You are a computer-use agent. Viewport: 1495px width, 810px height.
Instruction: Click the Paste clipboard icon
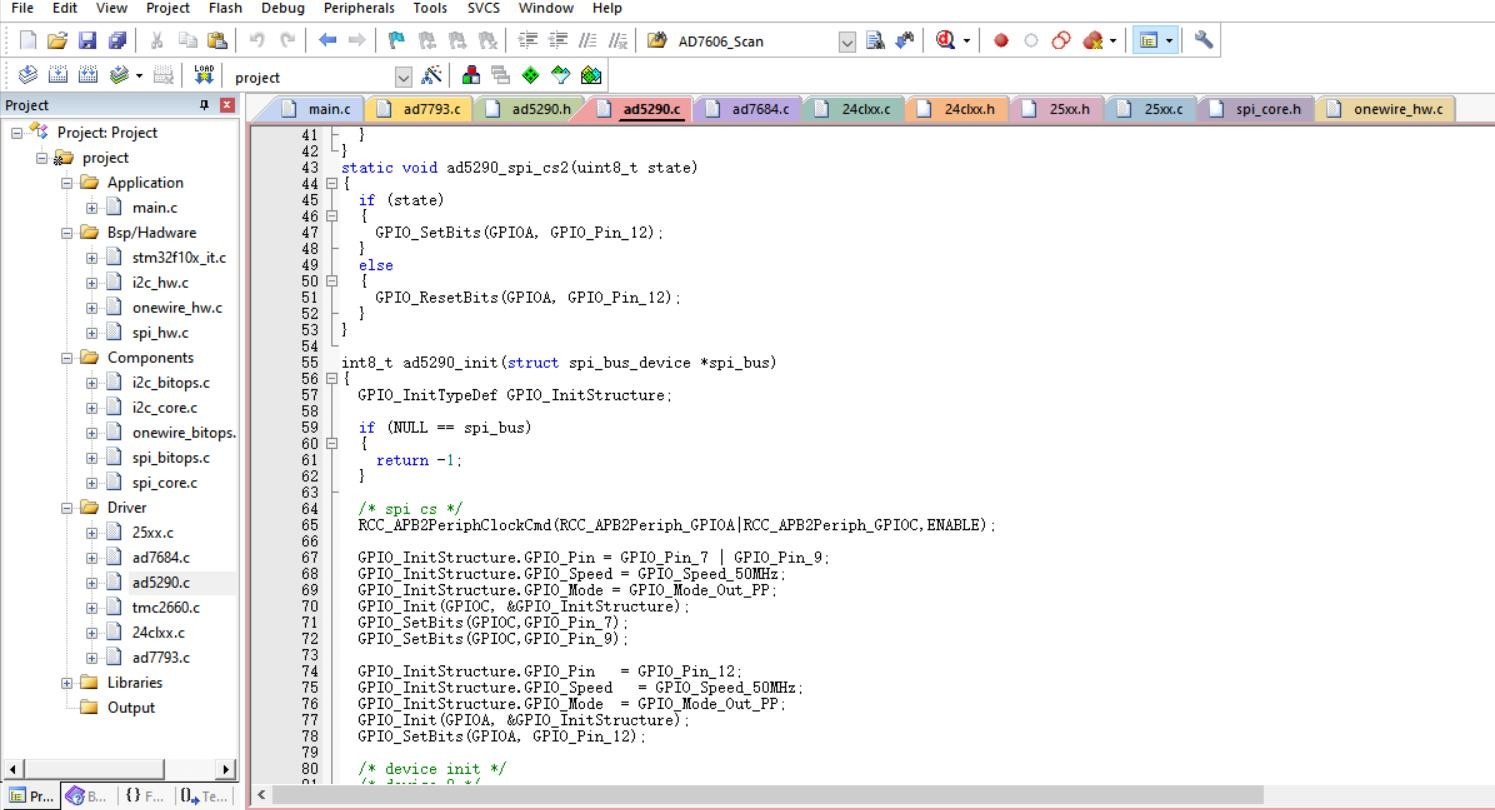point(216,40)
